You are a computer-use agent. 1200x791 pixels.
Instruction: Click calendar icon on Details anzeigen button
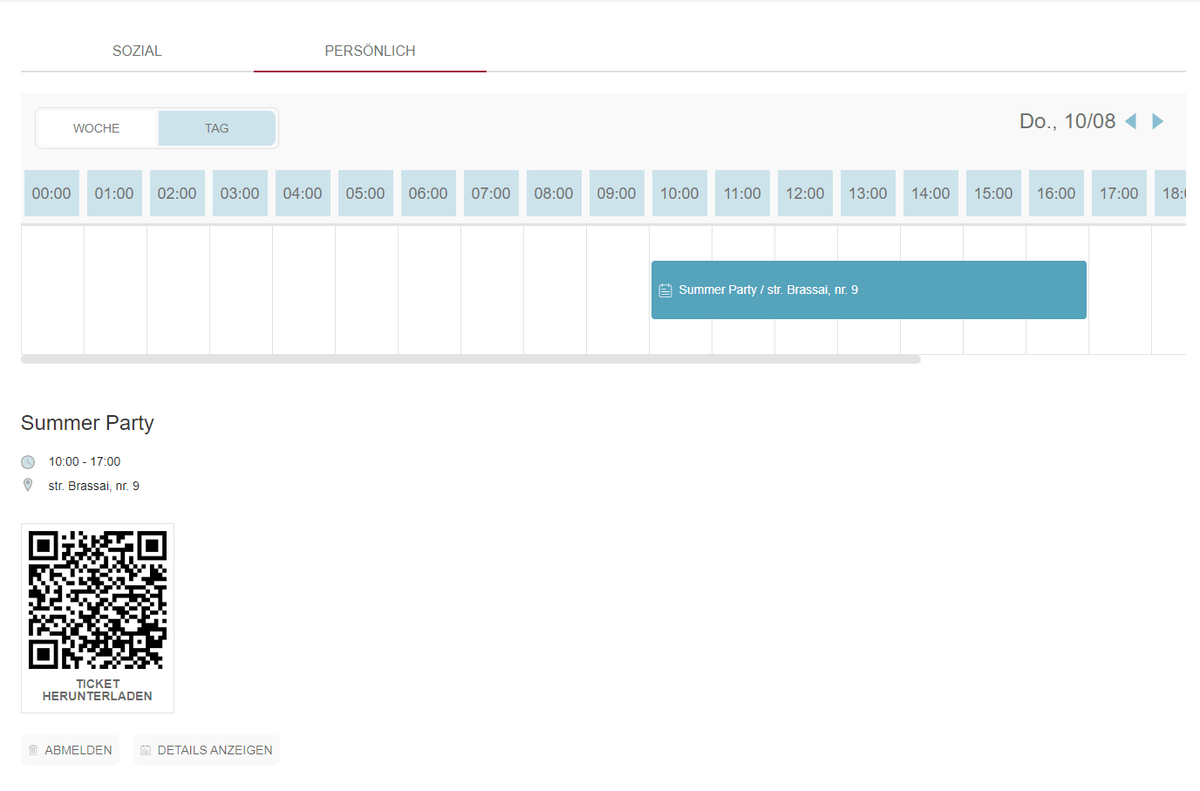pos(146,750)
